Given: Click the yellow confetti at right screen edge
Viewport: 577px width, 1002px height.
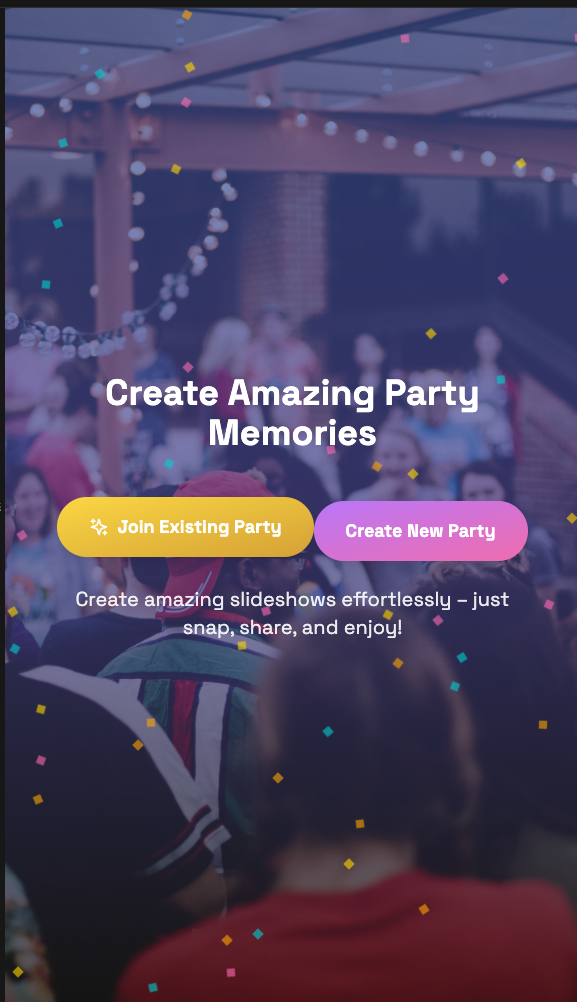Looking at the screenshot, I should (571, 518).
